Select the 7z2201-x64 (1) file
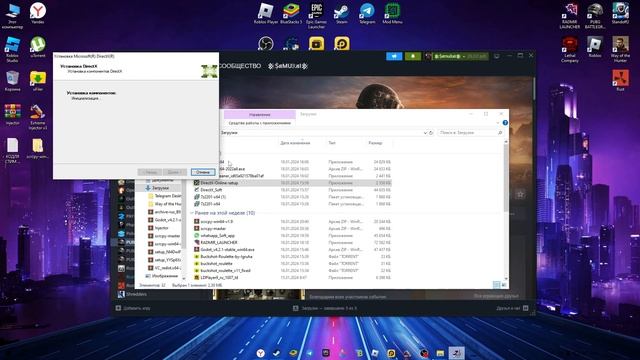This screenshot has width=640, height=360. click(213, 197)
